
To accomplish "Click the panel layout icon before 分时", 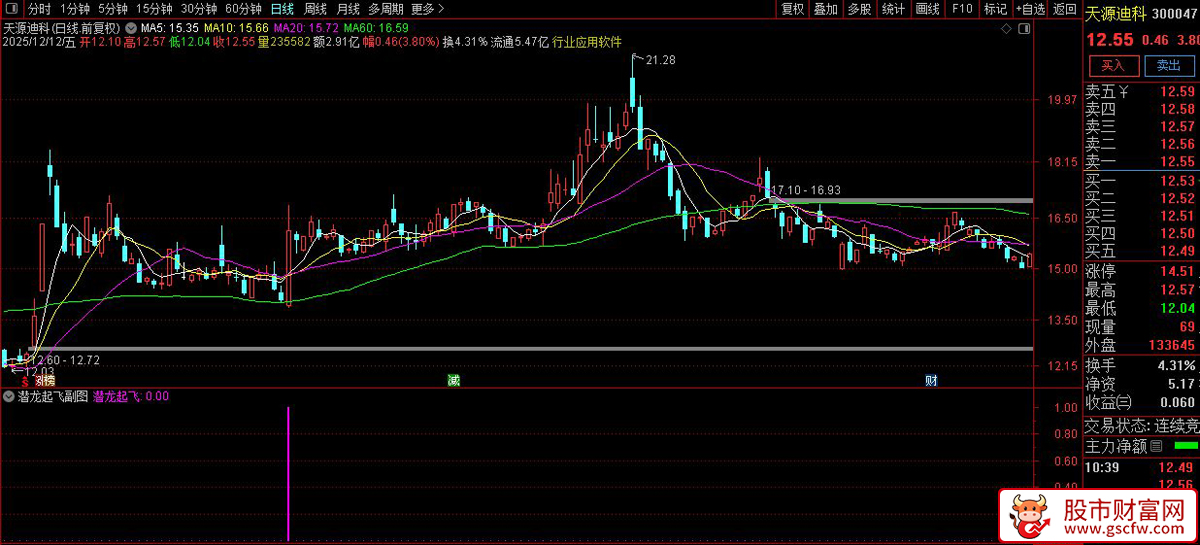I will point(12,9).
